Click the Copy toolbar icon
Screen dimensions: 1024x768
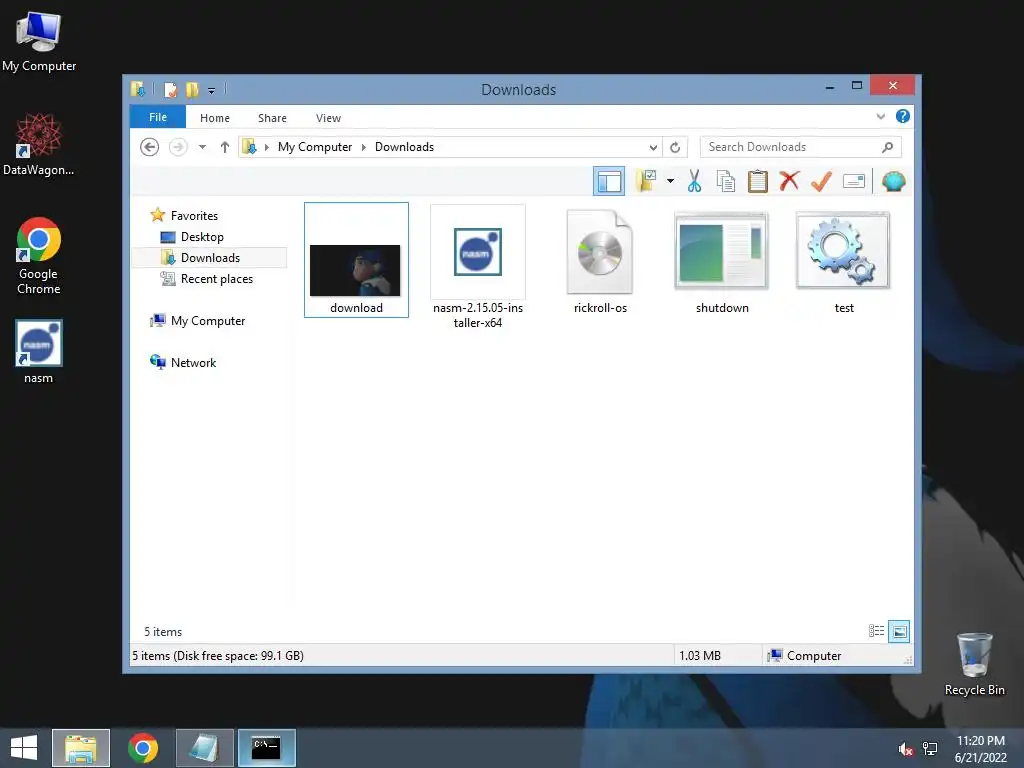pos(725,181)
